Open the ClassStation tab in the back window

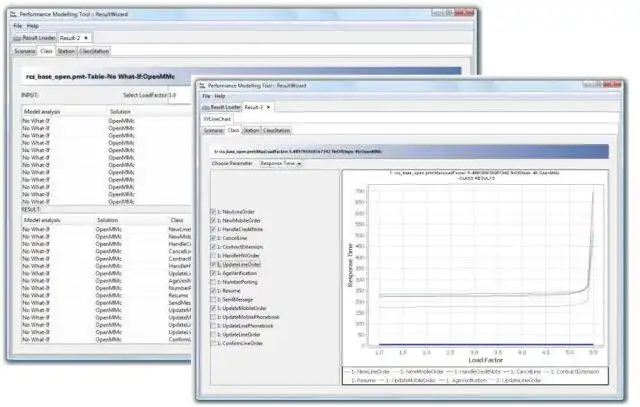point(94,51)
